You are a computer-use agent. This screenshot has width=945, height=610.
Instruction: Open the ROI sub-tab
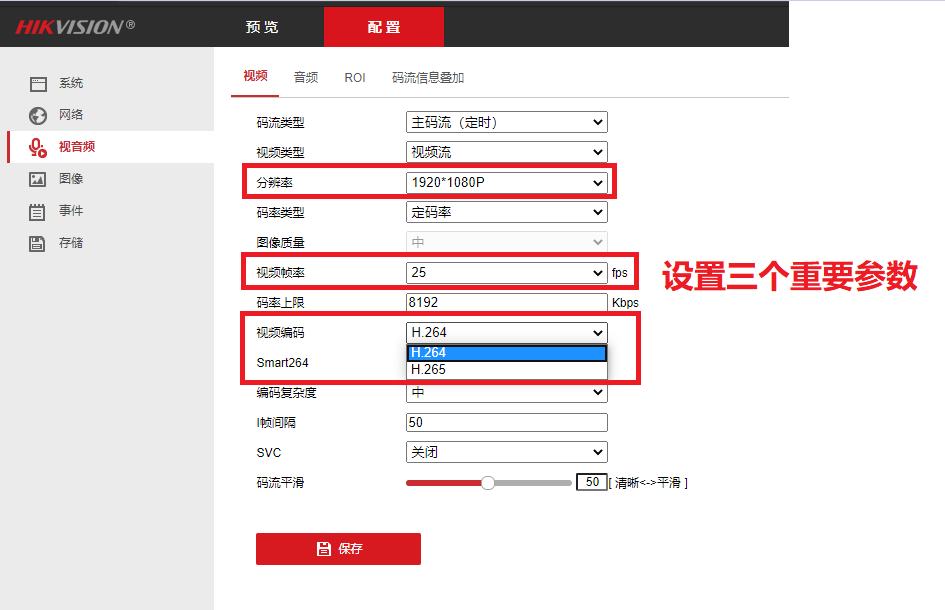(355, 78)
